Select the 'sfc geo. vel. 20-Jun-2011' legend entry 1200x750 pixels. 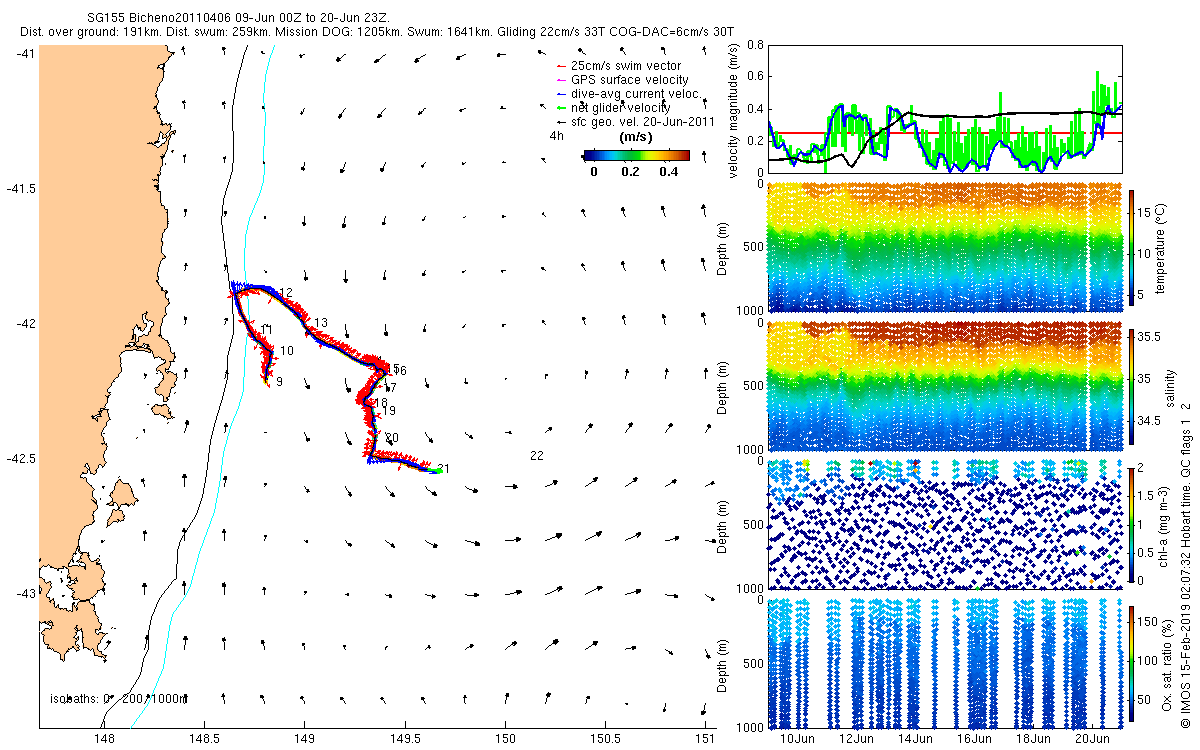click(634, 122)
